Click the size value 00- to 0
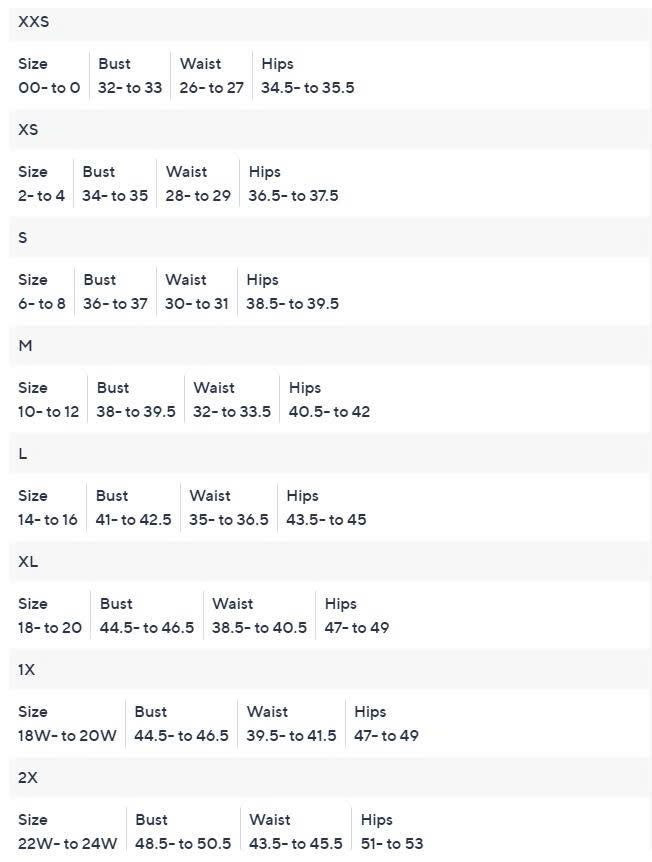 point(49,88)
